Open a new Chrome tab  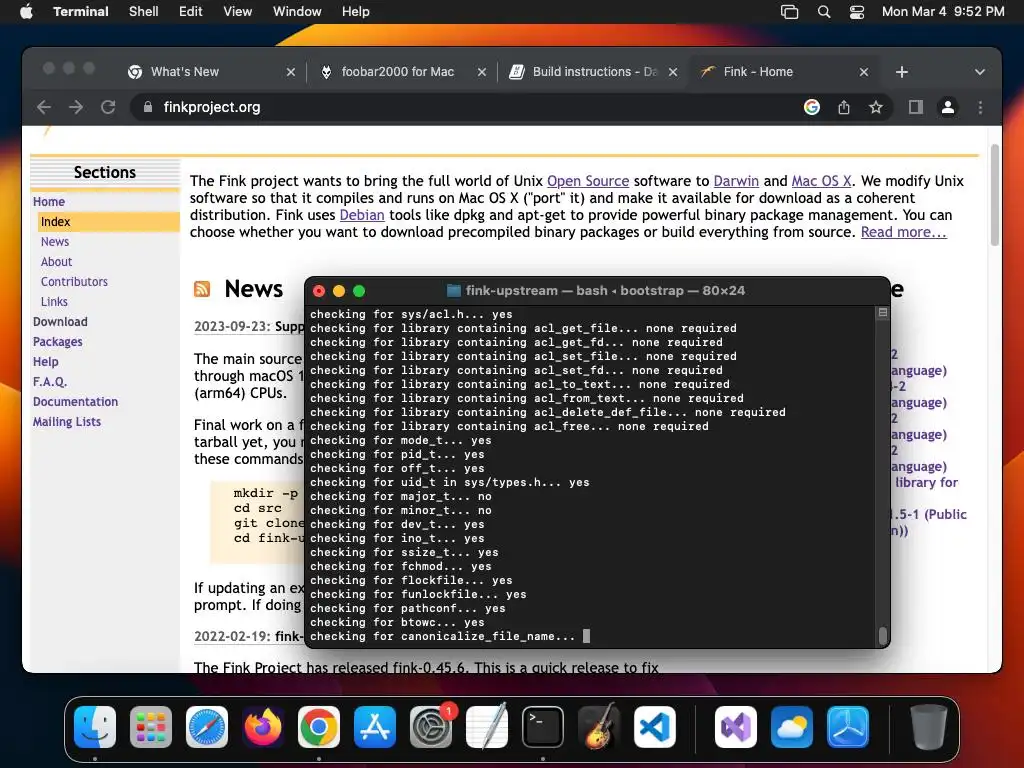point(901,72)
